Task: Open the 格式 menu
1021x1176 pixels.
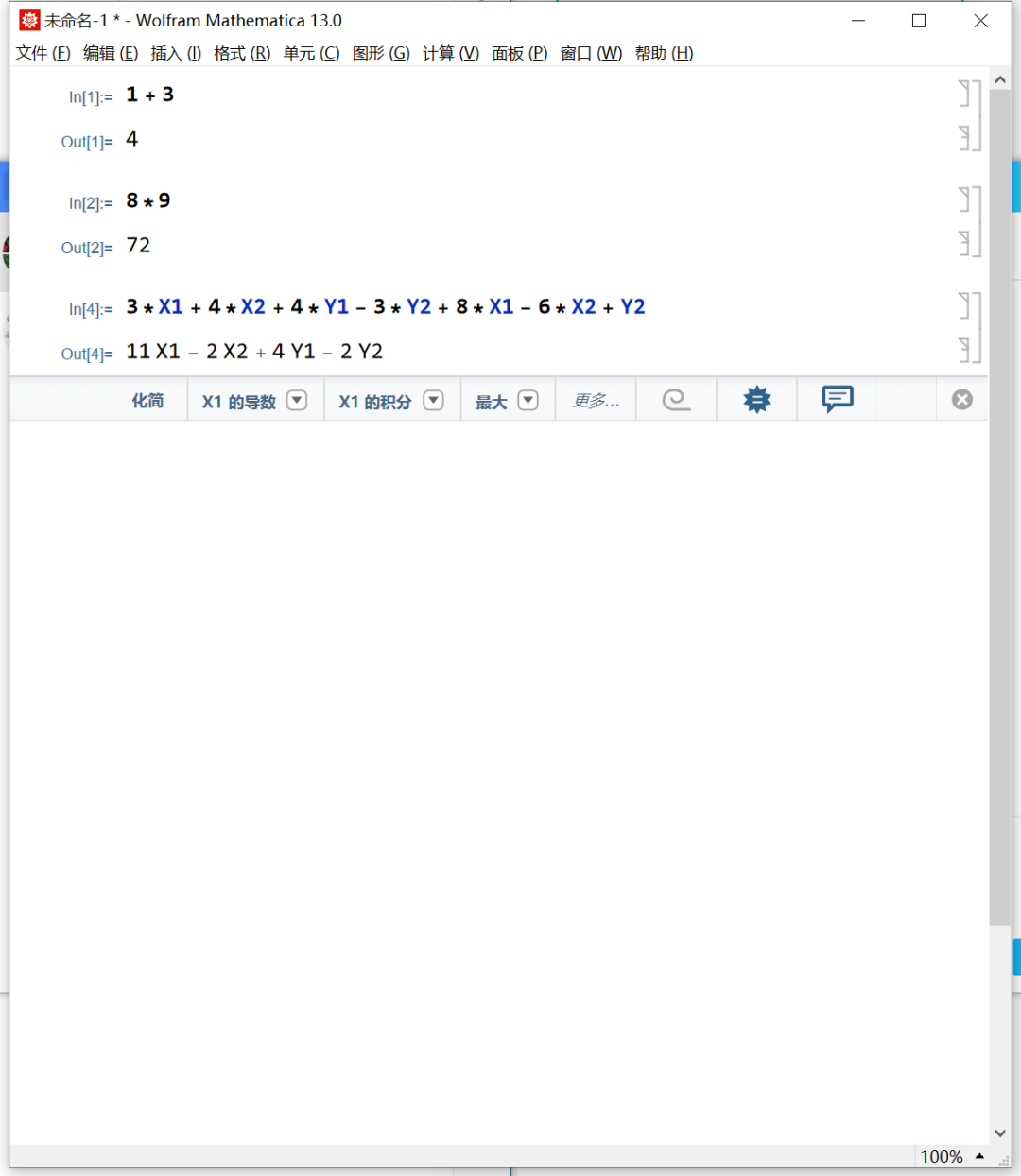Action: 241,53
